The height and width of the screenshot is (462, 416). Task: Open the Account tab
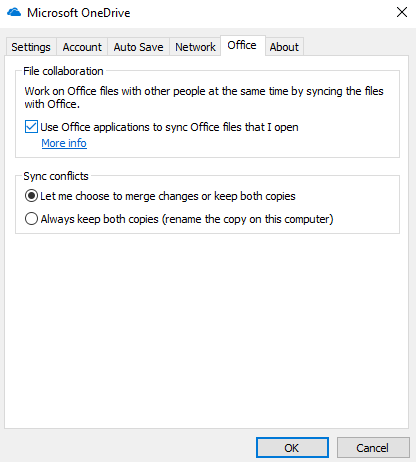point(82,47)
